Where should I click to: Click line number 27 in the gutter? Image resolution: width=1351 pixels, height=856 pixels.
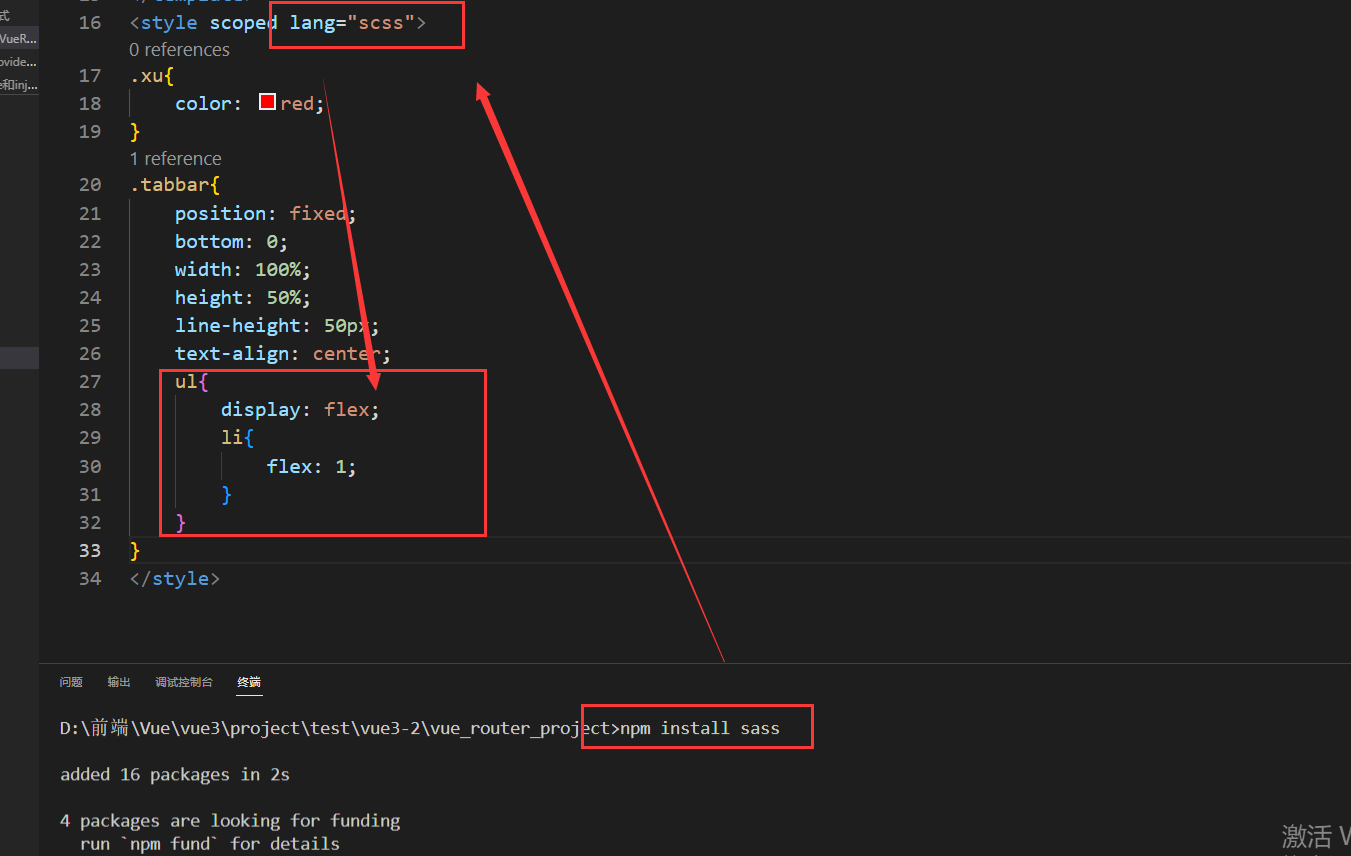click(90, 382)
